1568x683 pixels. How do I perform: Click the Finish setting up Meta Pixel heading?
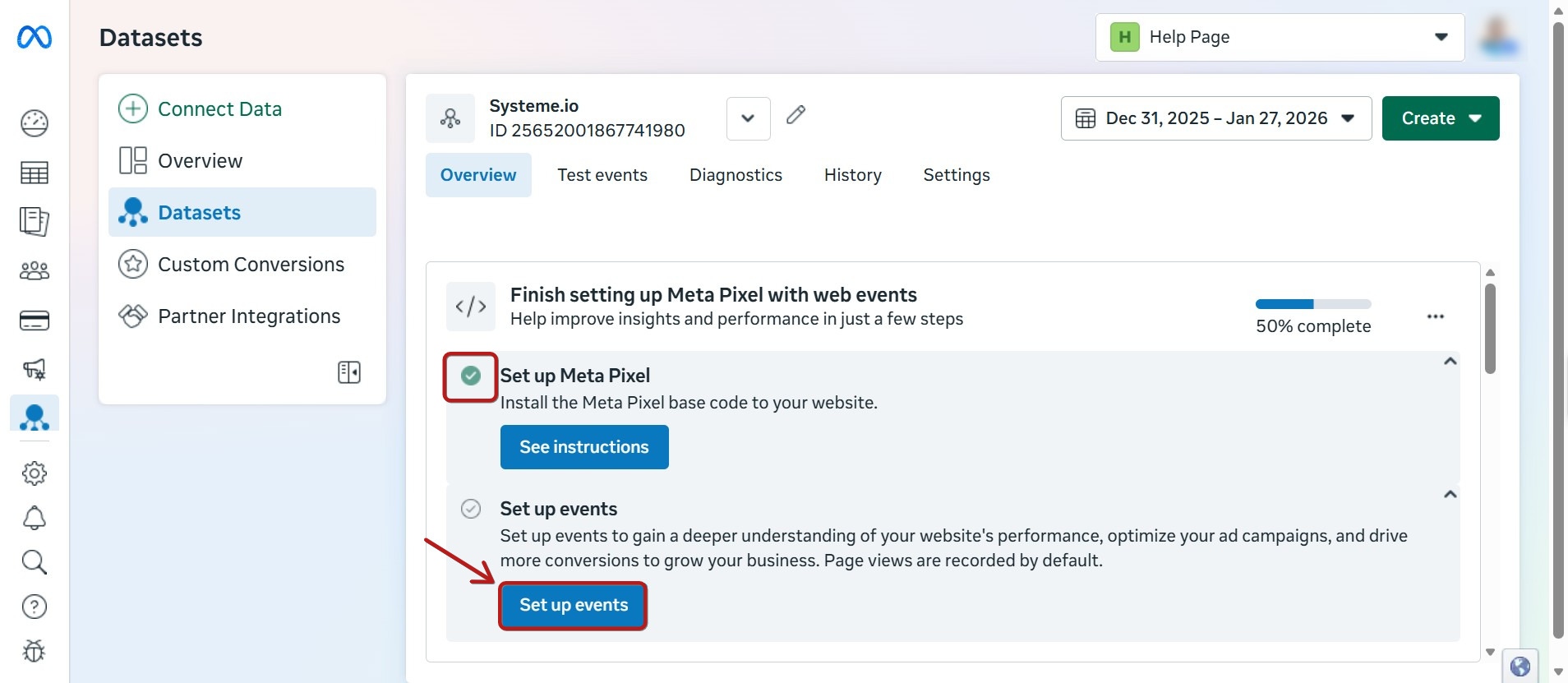(713, 294)
